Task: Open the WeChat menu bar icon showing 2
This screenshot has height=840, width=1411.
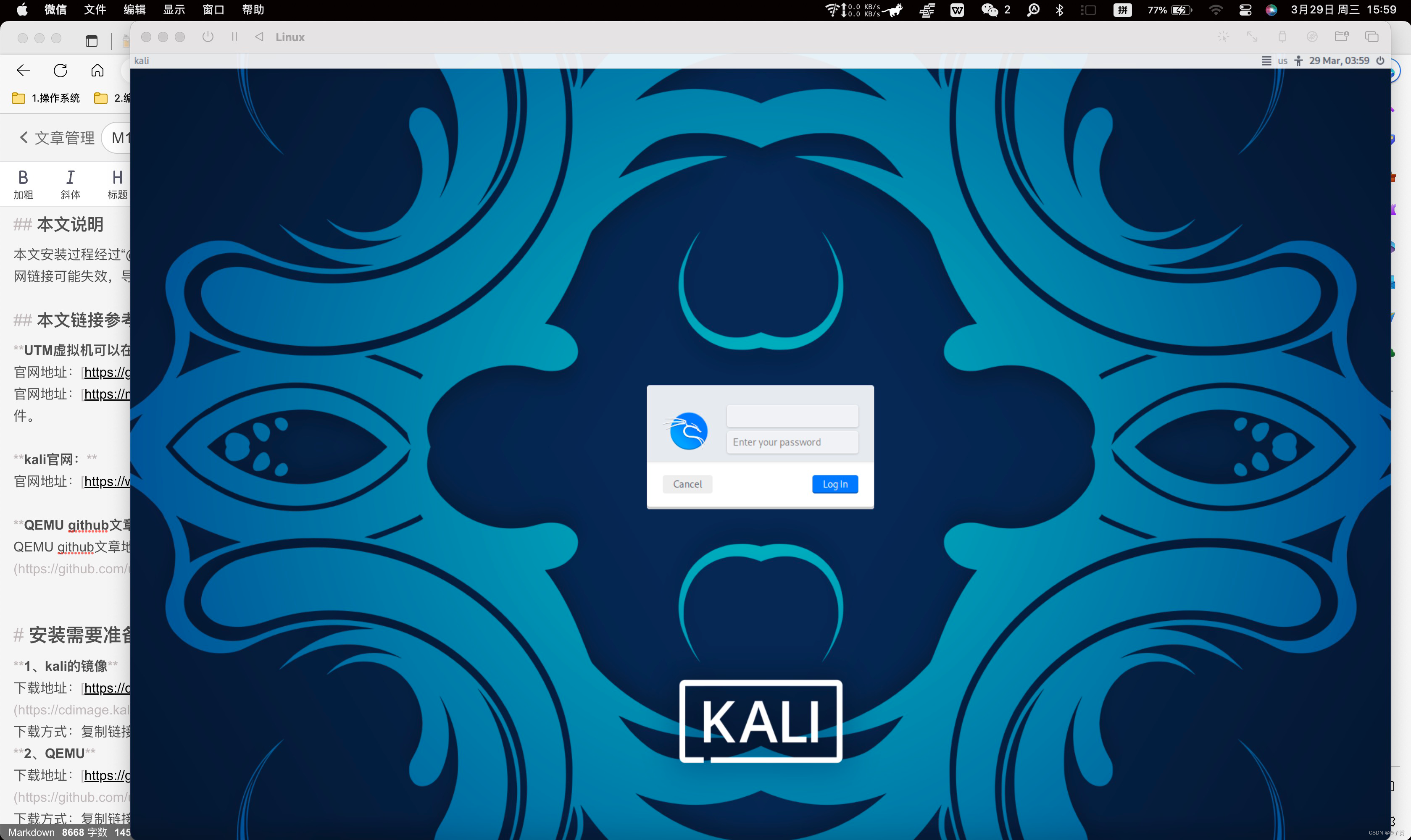Action: point(995,10)
